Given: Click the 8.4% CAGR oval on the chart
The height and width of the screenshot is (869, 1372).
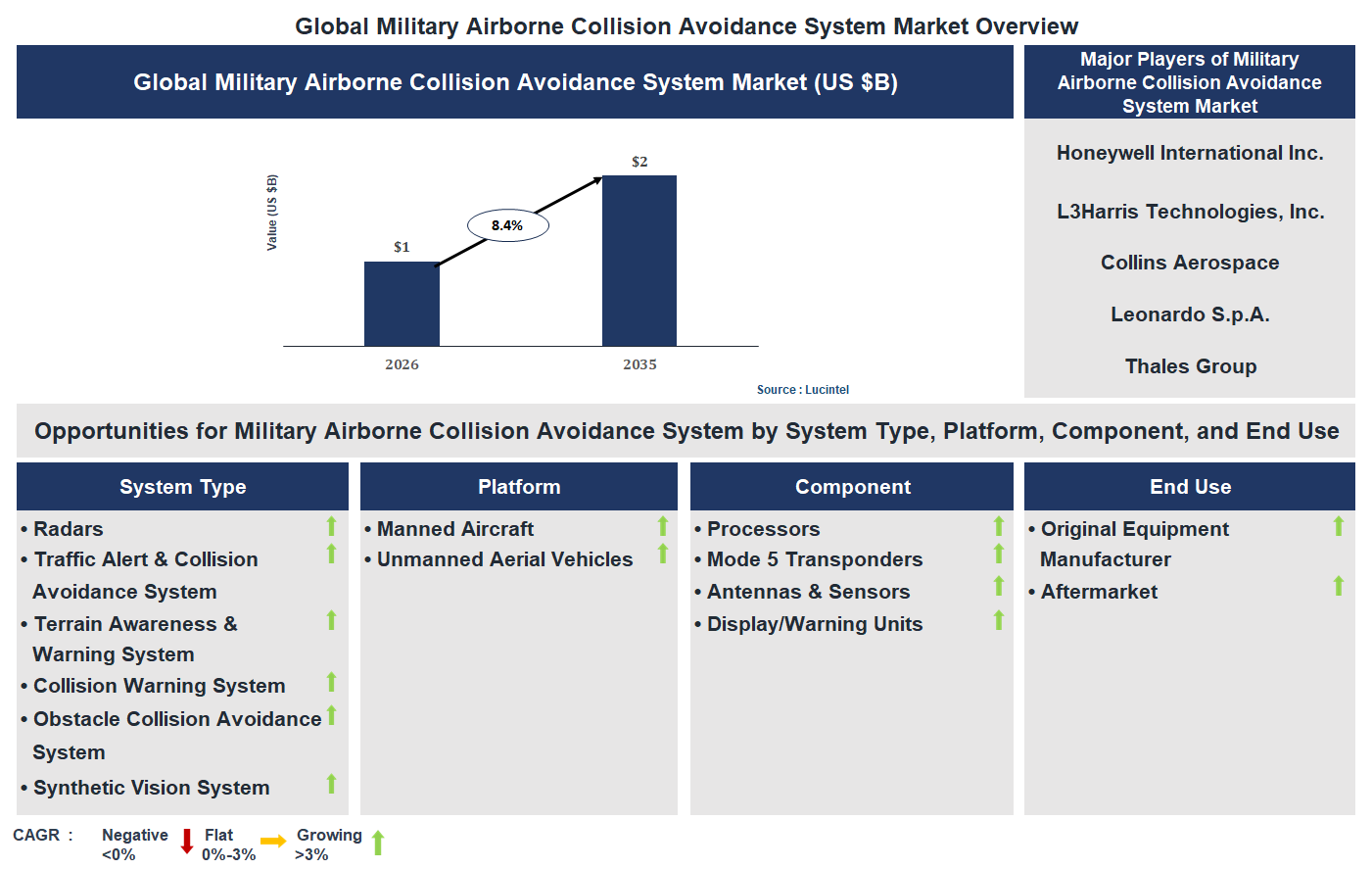Looking at the screenshot, I should point(507,224).
